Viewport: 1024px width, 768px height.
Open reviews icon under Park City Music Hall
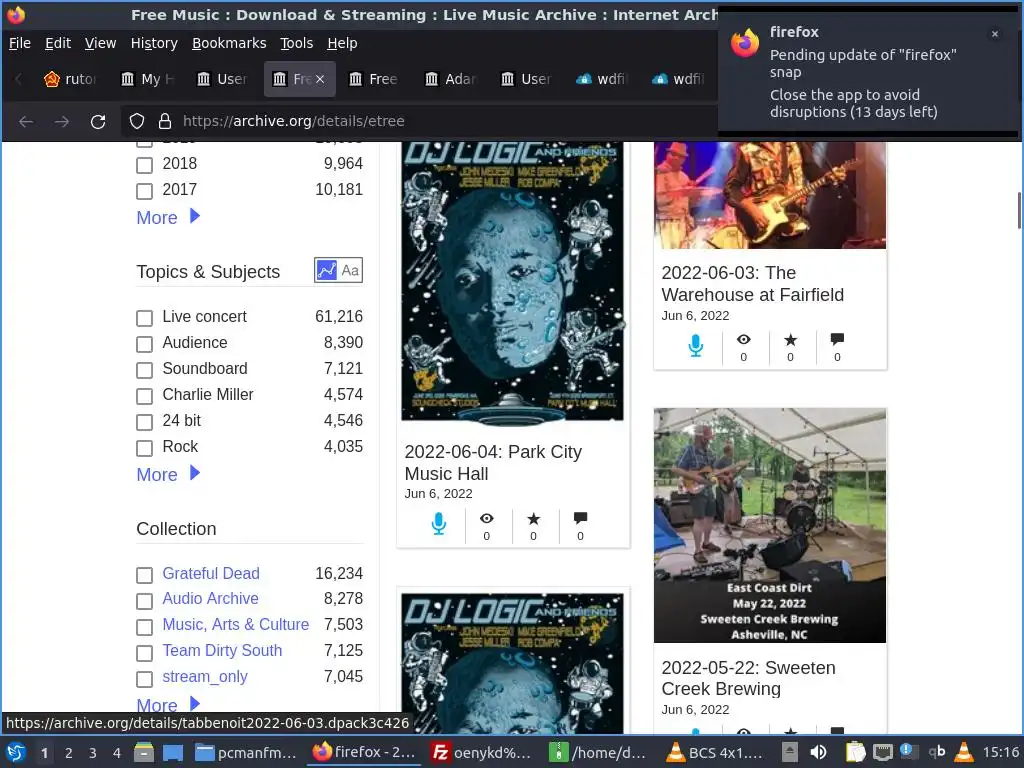pyautogui.click(x=581, y=518)
